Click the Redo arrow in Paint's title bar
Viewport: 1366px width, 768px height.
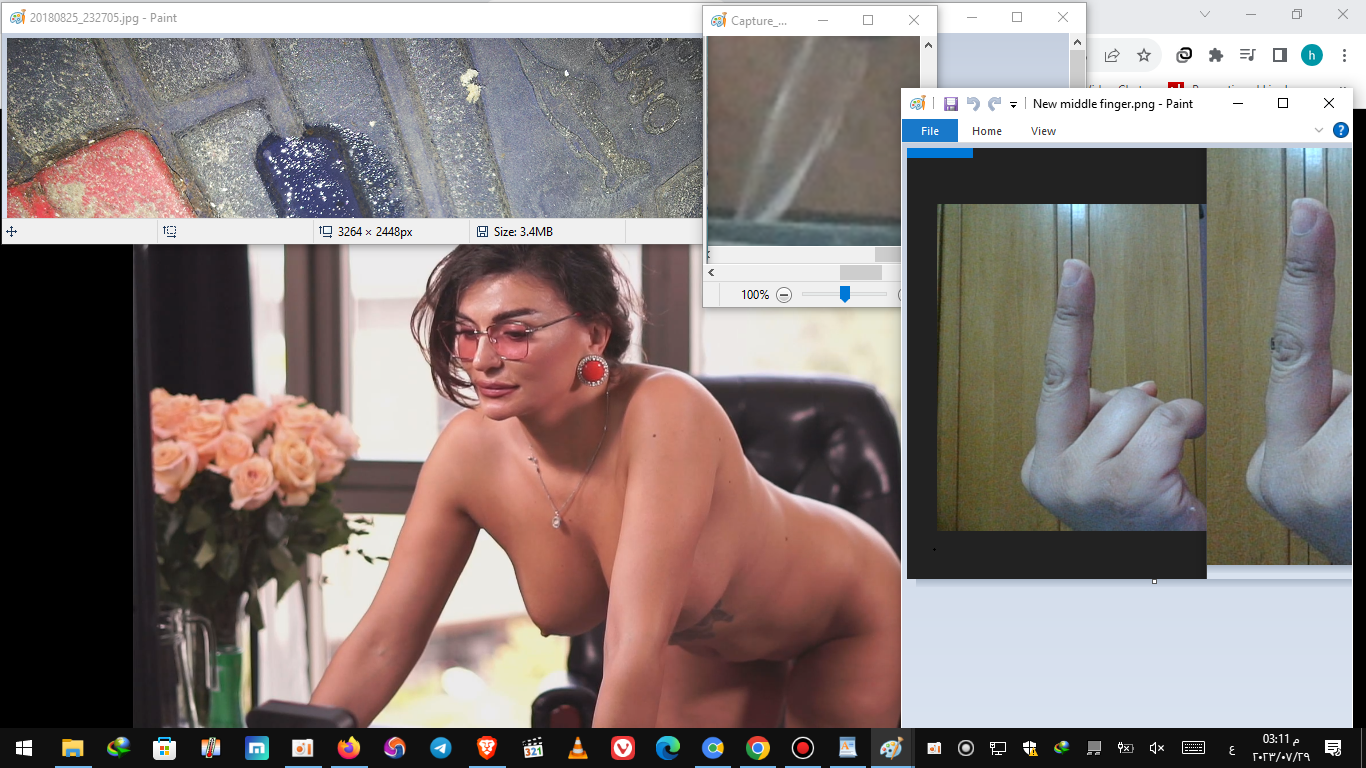[994, 104]
